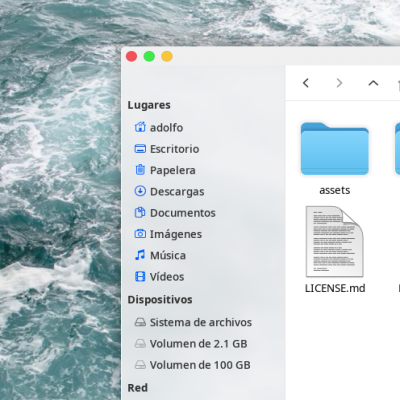Go forward with the right arrow
The image size is (400, 400).
[x=339, y=83]
